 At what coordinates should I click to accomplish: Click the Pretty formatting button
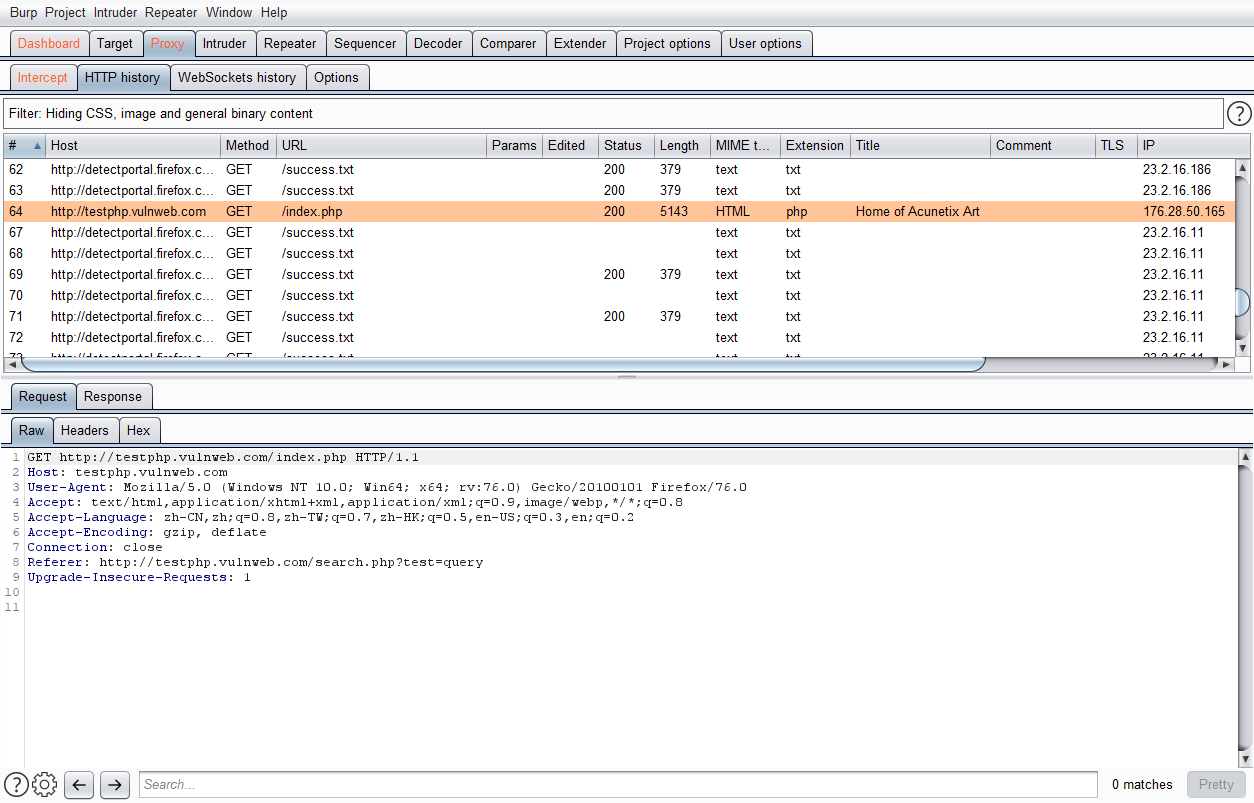[1215, 784]
